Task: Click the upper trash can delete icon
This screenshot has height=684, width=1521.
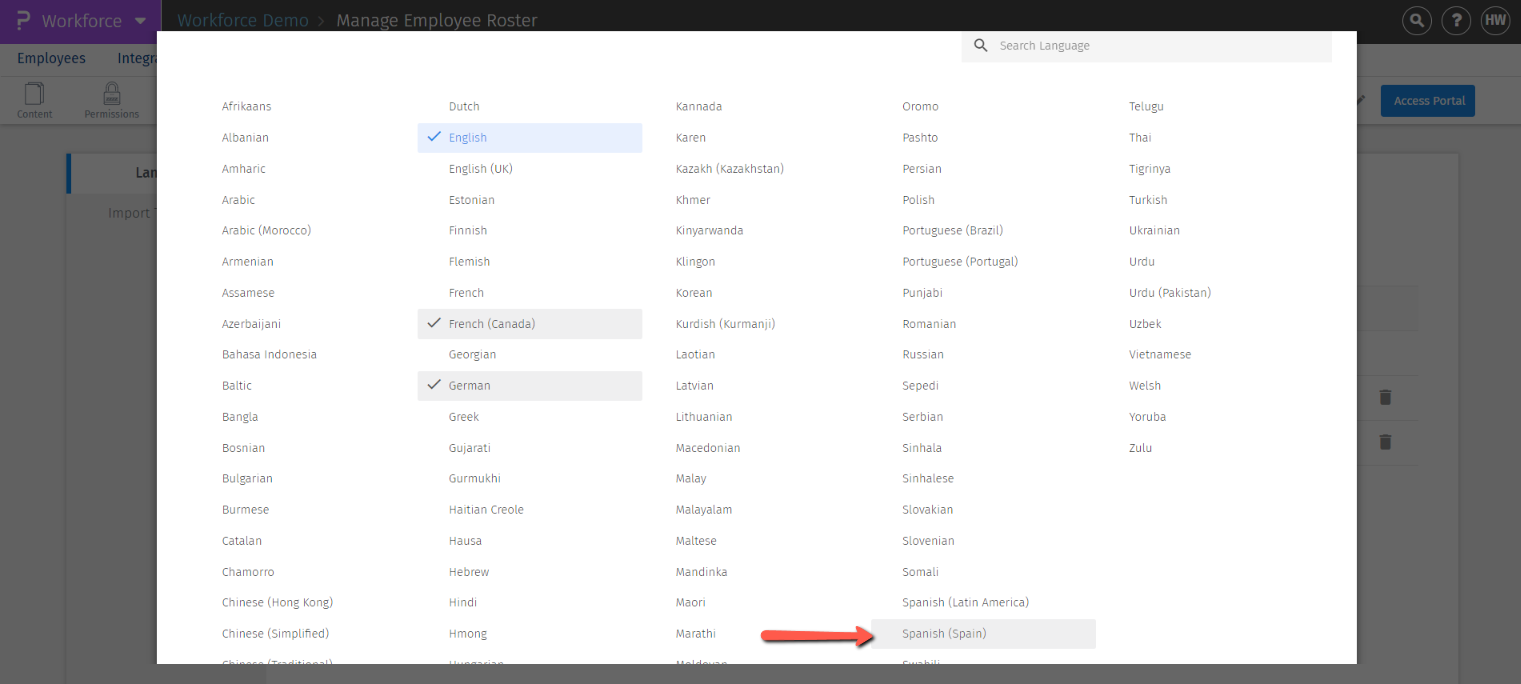Action: coord(1385,397)
